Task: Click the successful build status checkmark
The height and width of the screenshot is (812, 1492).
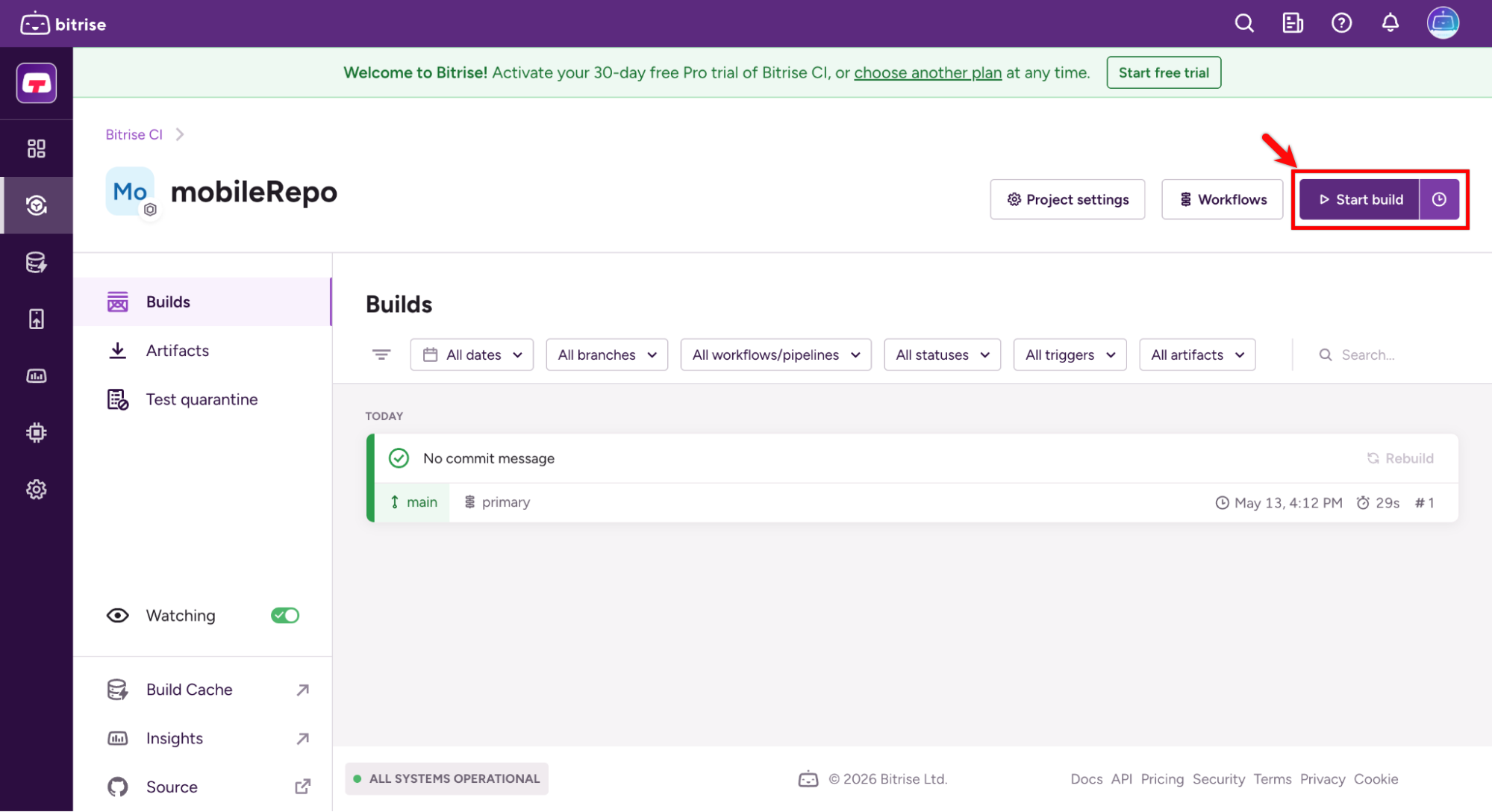Action: tap(399, 458)
